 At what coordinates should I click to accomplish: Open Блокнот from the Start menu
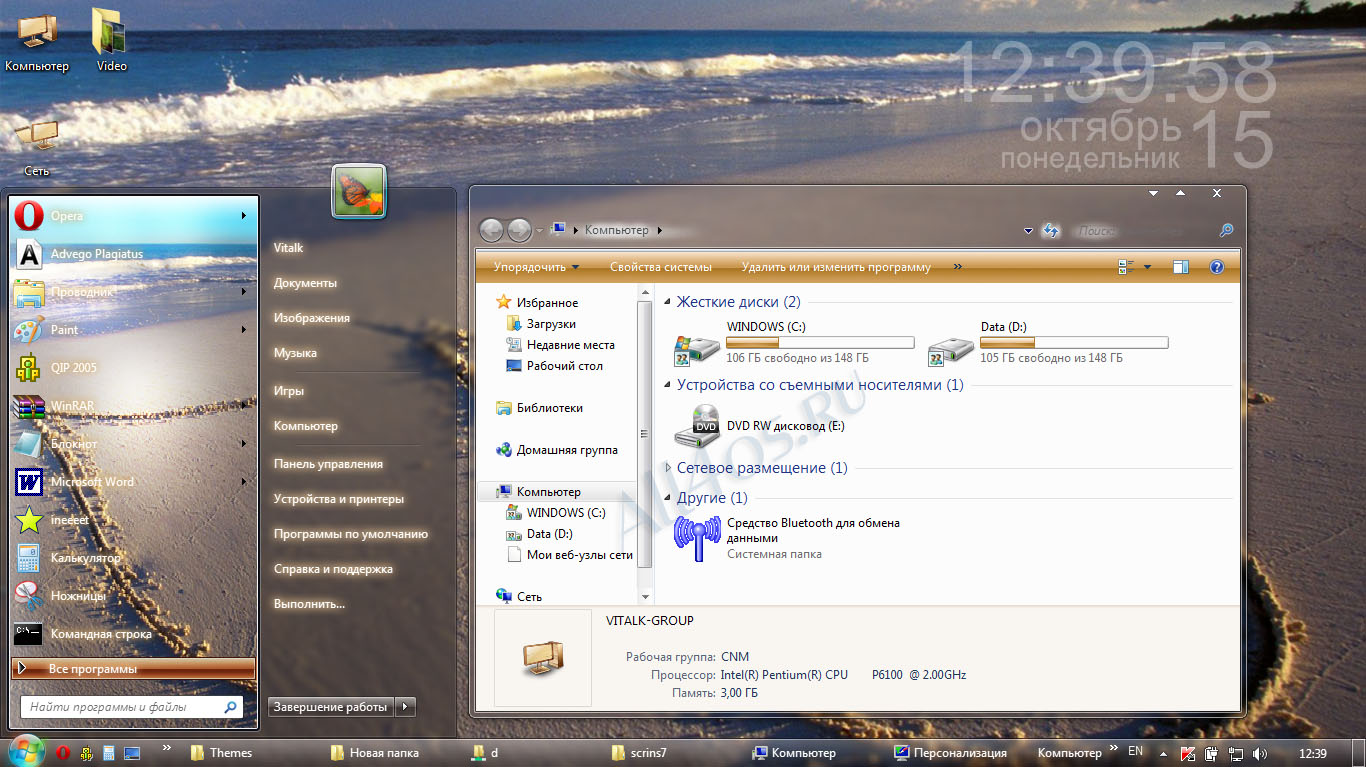point(133,444)
